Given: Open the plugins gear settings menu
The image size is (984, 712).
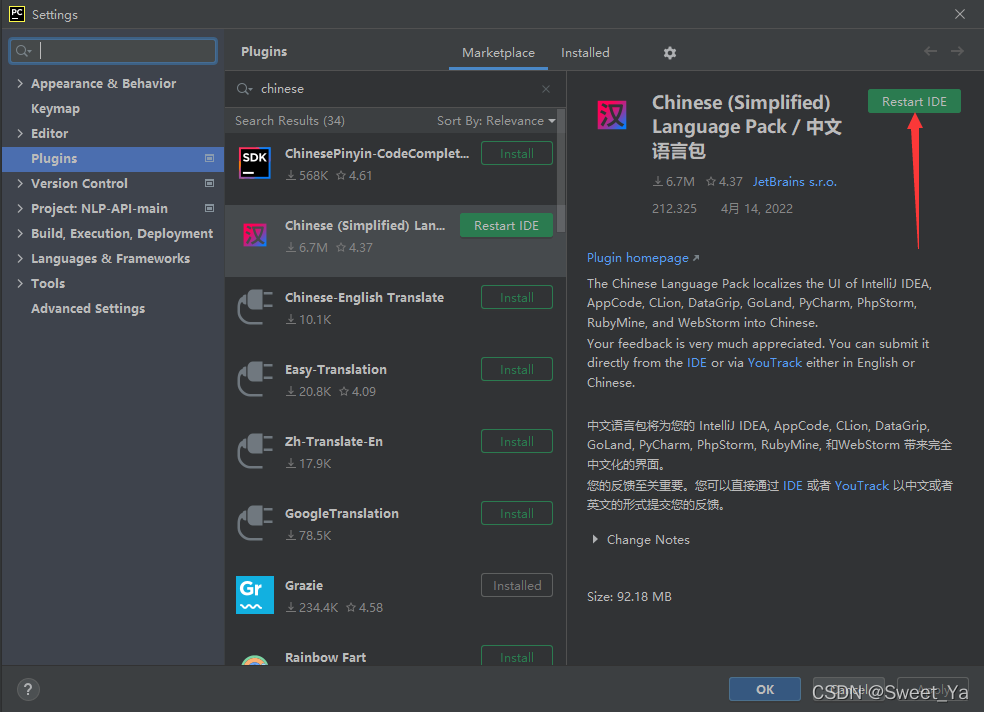Looking at the screenshot, I should (x=670, y=53).
